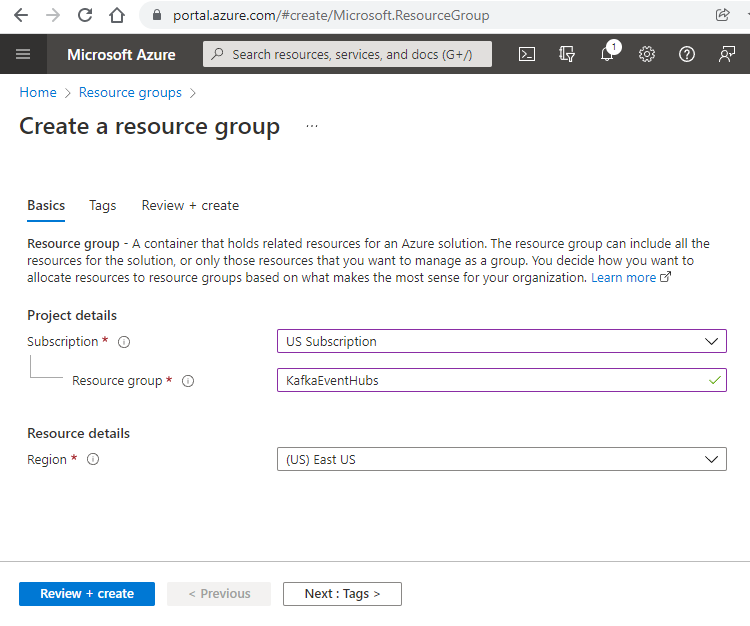
Task: Click the Resource group field label
Action: pos(117,381)
